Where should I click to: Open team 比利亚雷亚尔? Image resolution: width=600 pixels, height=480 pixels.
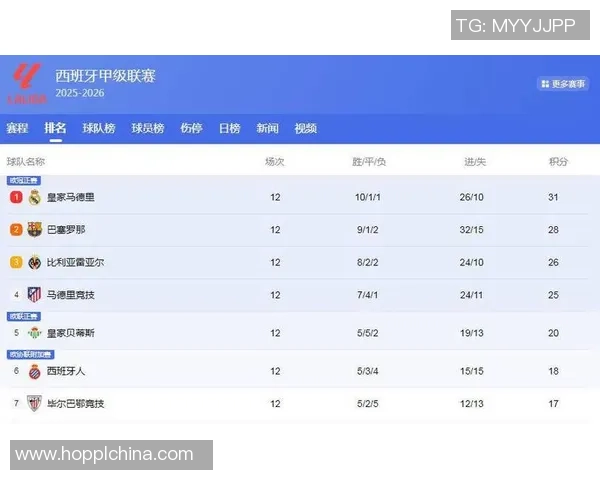pyautogui.click(x=75, y=262)
